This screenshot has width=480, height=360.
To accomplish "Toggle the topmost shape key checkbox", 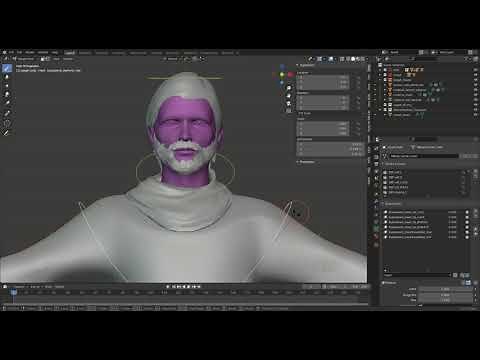I will click(467, 212).
